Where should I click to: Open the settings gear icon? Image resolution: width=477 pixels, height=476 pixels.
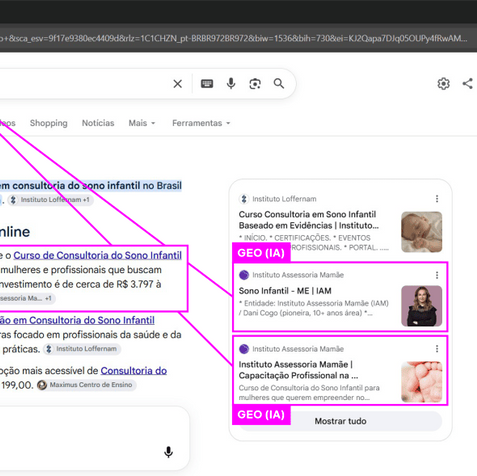pos(443,83)
